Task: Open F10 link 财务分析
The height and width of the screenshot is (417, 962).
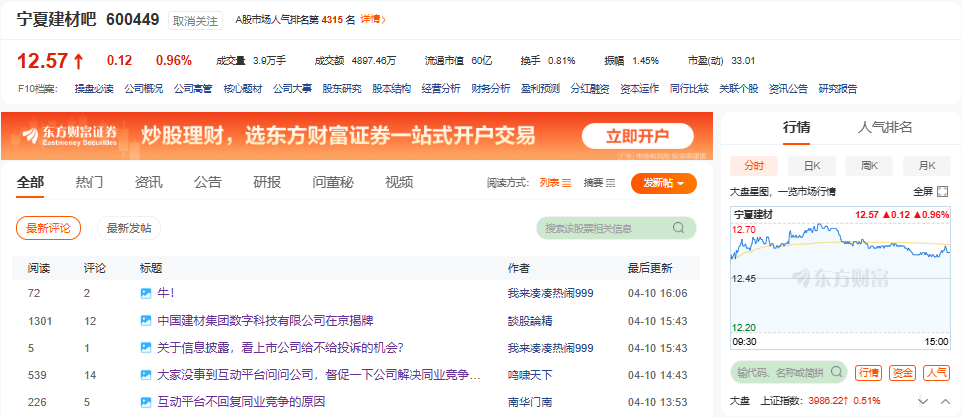Action: (x=491, y=89)
